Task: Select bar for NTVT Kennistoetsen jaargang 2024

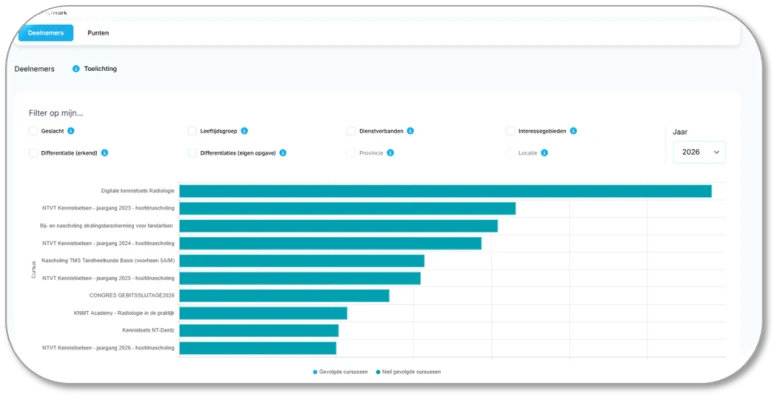Action: [331, 244]
